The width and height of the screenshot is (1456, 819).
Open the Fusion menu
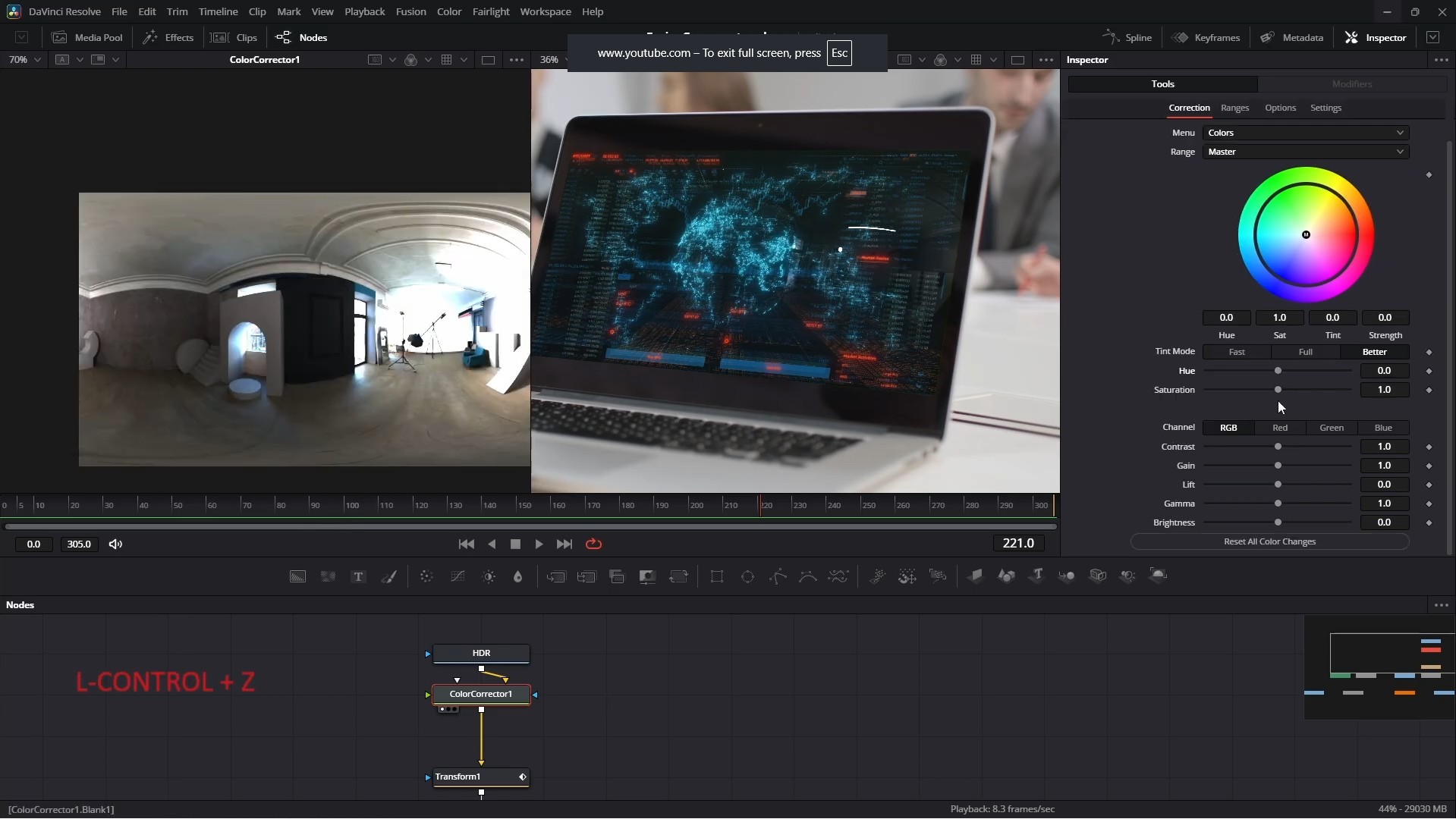pos(410,11)
